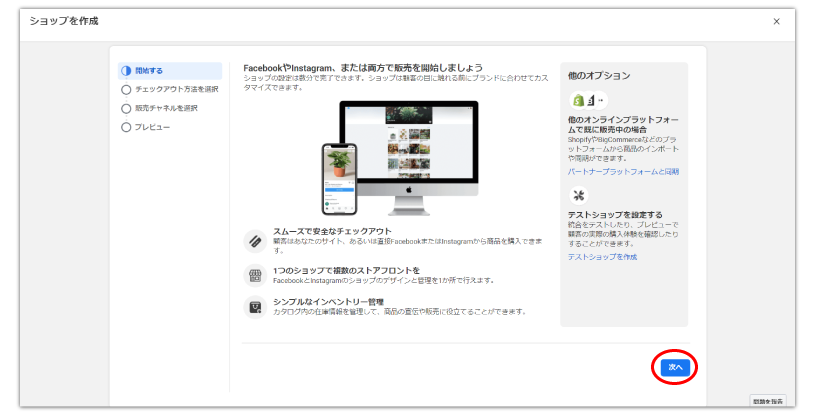Click the phone mockup image
Screen dimensions: 820x416
(339, 179)
